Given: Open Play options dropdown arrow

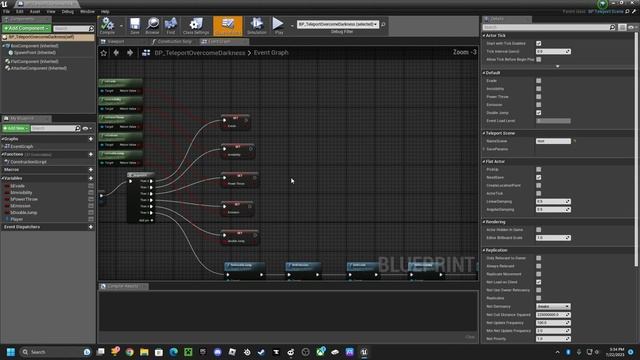Looking at the screenshot, I should (x=292, y=26).
